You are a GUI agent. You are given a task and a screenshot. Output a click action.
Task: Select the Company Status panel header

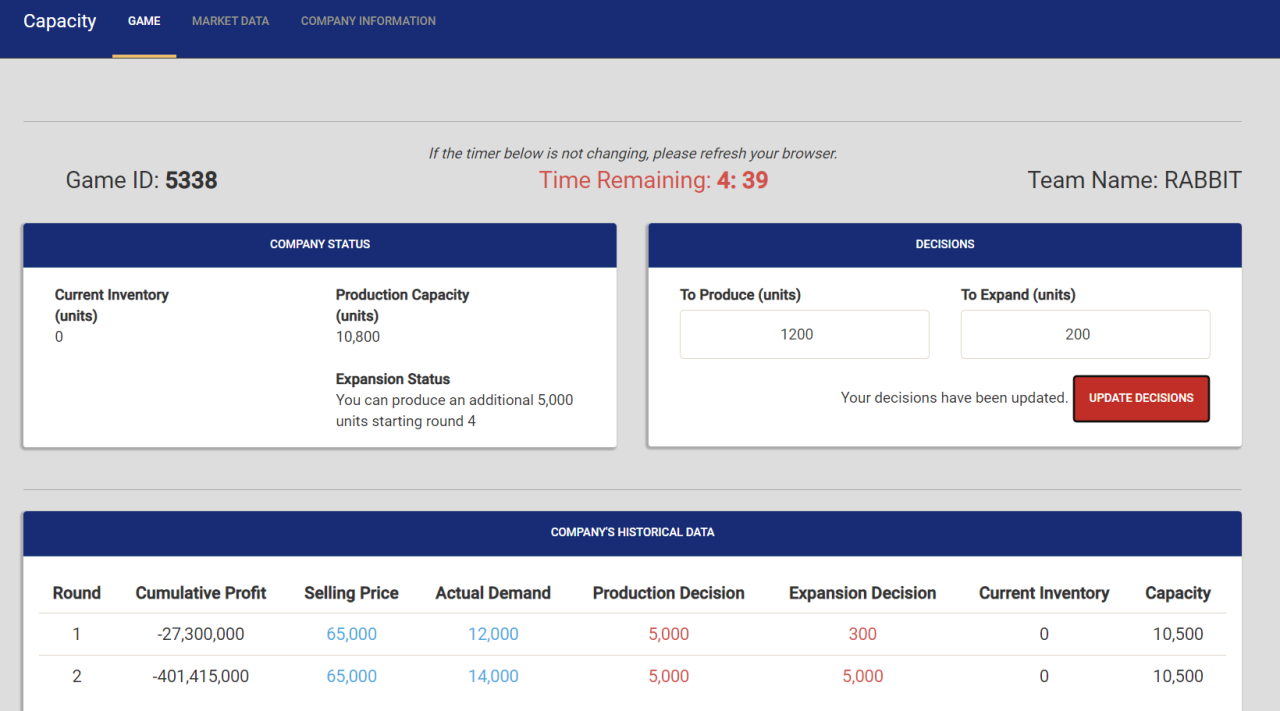pyautogui.click(x=320, y=245)
